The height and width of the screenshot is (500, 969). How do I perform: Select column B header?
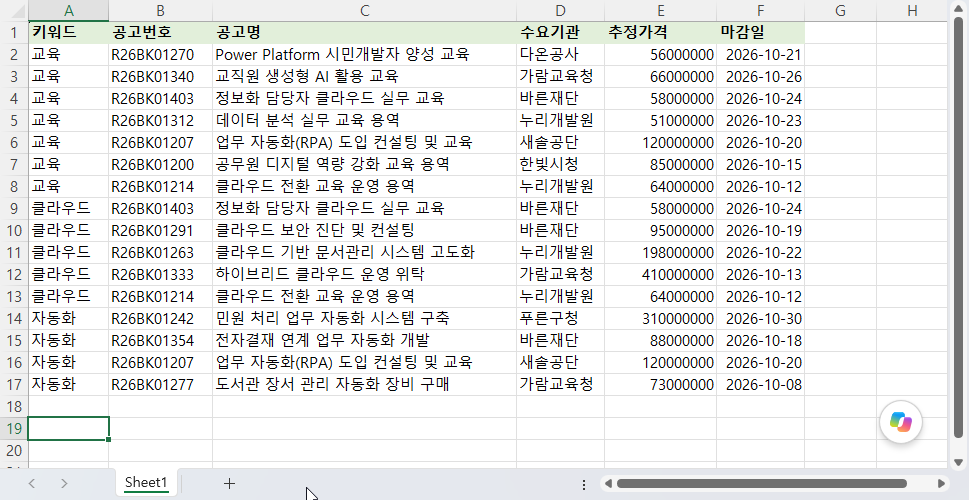point(161,10)
